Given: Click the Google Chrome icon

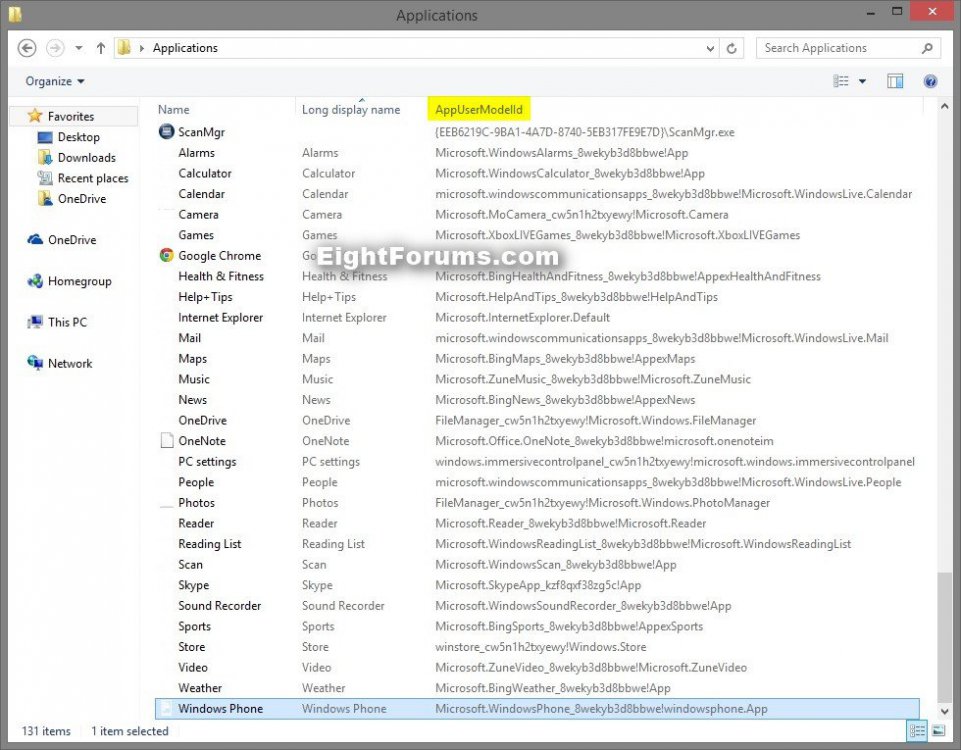Looking at the screenshot, I should (166, 255).
